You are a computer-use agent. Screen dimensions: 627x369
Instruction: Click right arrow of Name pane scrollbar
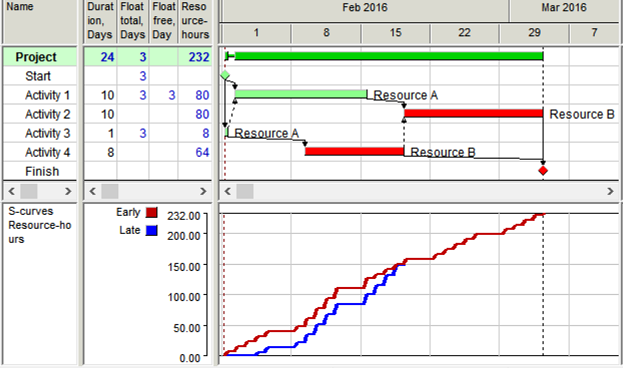(68, 191)
